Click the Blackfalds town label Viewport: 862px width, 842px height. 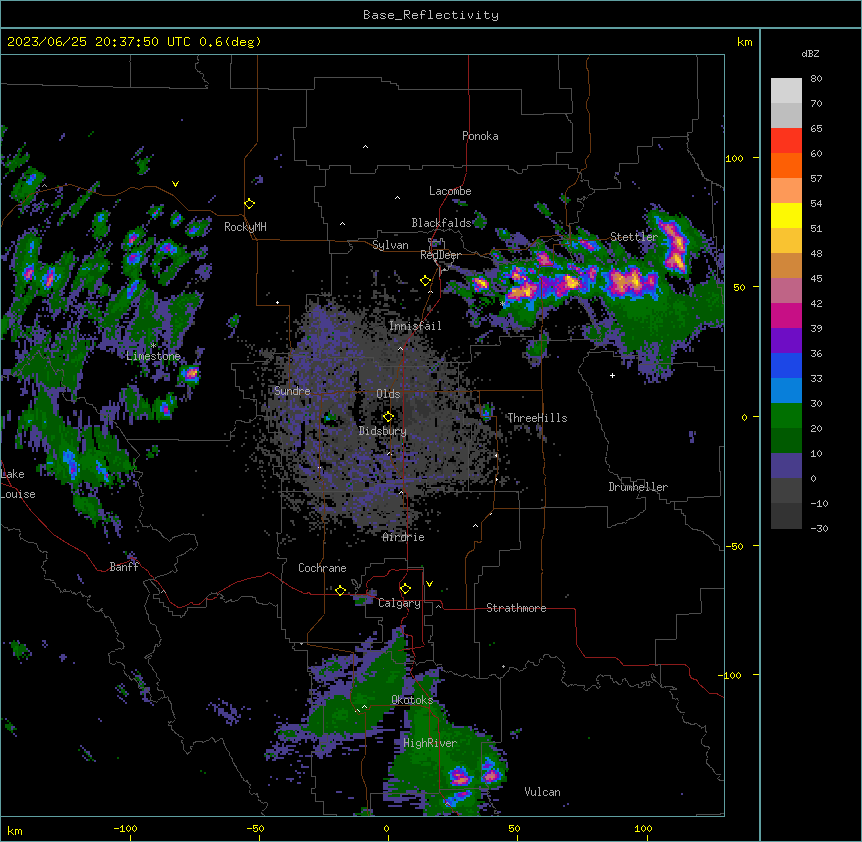click(441, 223)
